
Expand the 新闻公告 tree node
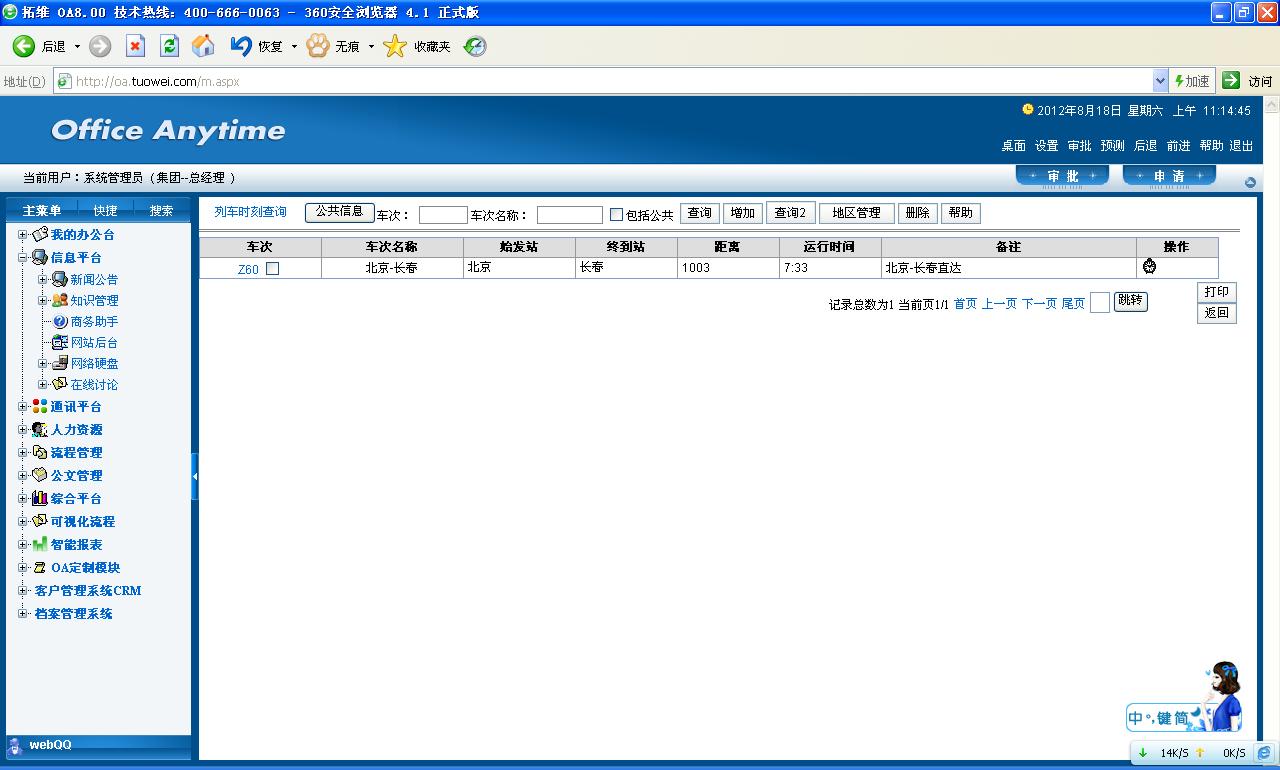pyautogui.click(x=42, y=280)
